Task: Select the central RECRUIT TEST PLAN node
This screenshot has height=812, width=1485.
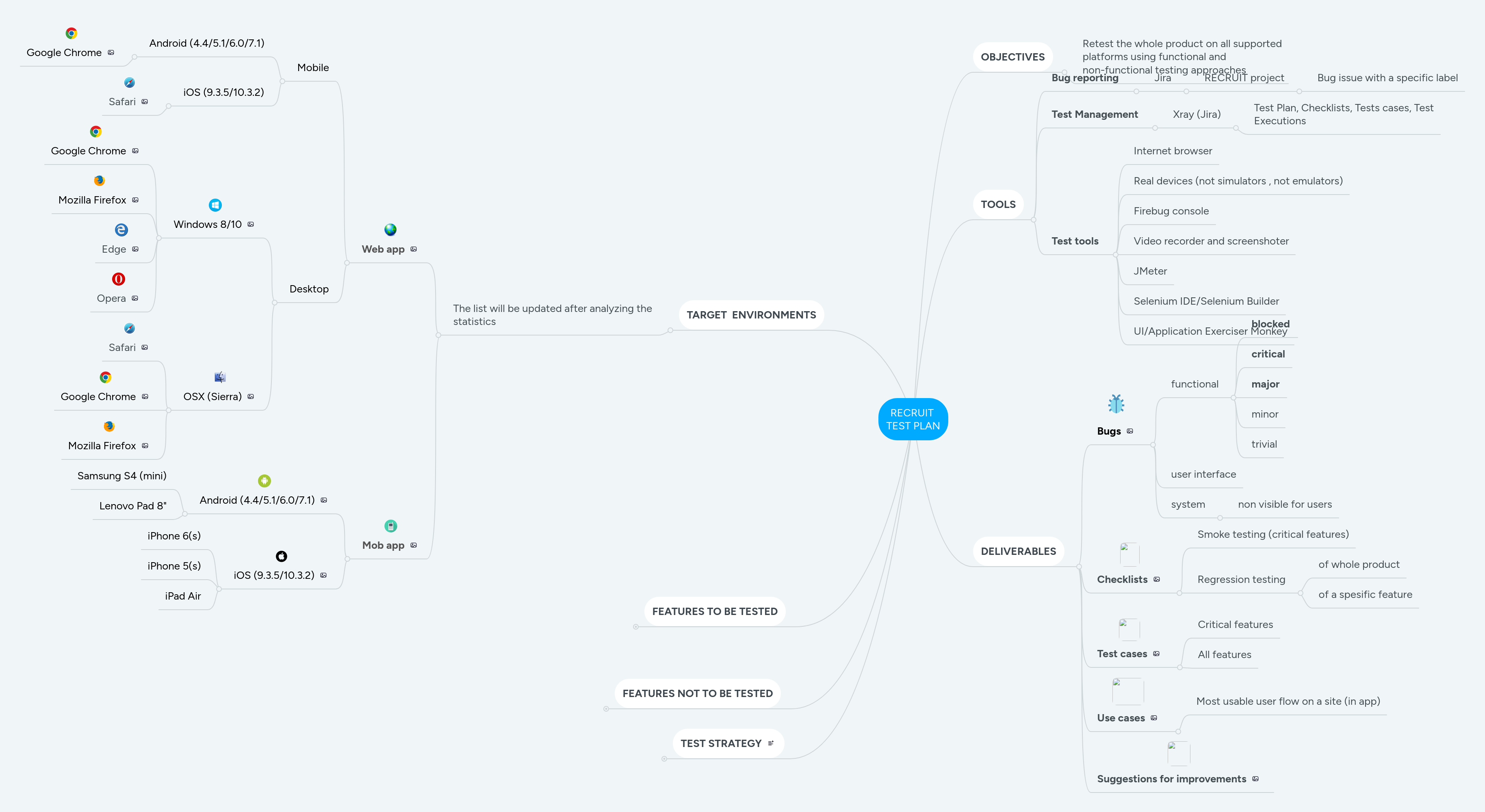Action: point(913,420)
